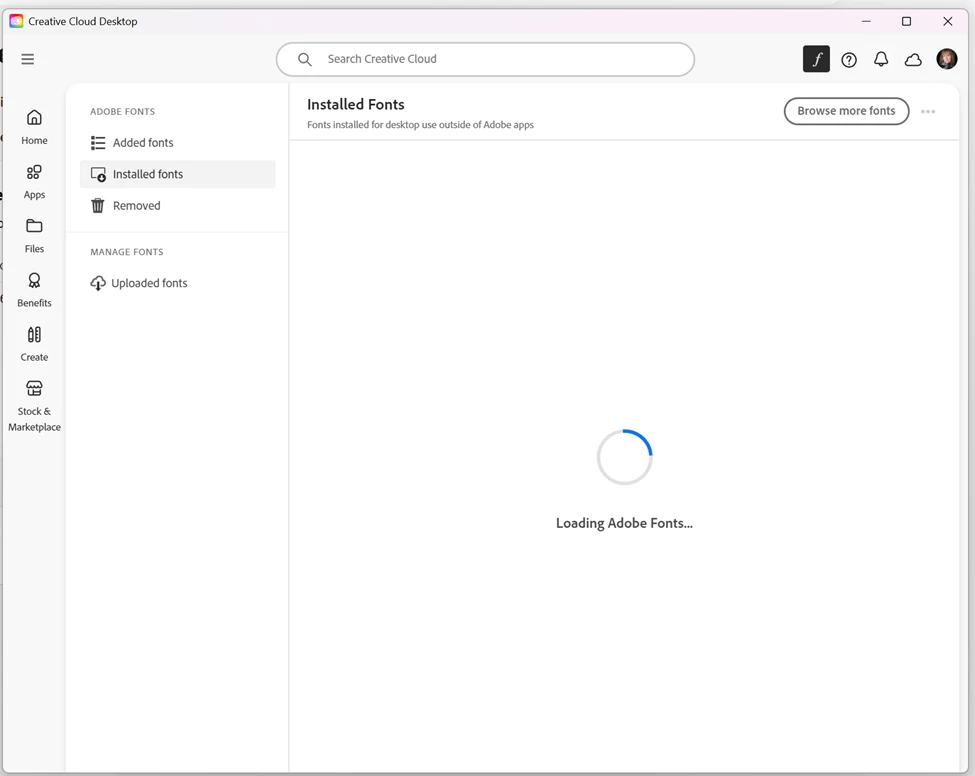Click the ADOBE FONTS section label
Screen dimensions: 975x776
point(122,112)
